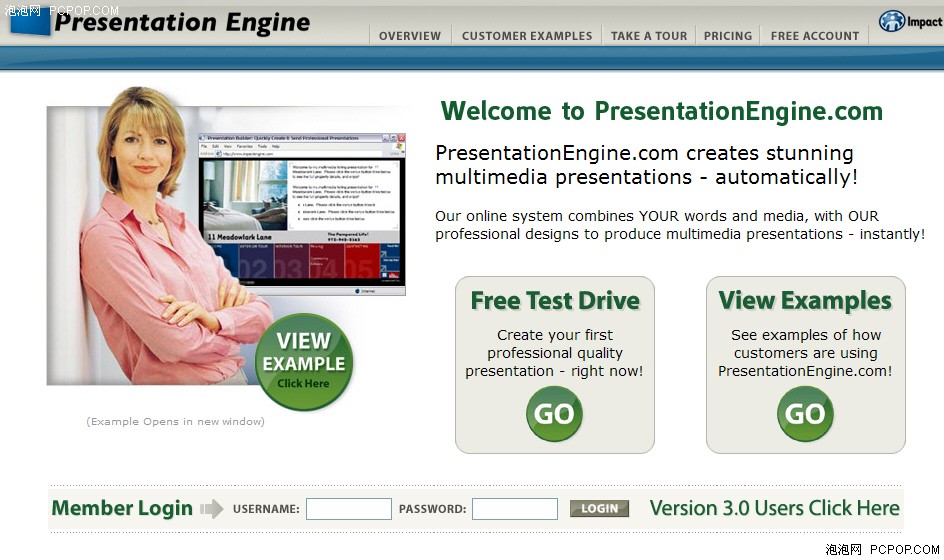Open Version 3.0 Users Click Here link
944x560 pixels.
point(774,508)
